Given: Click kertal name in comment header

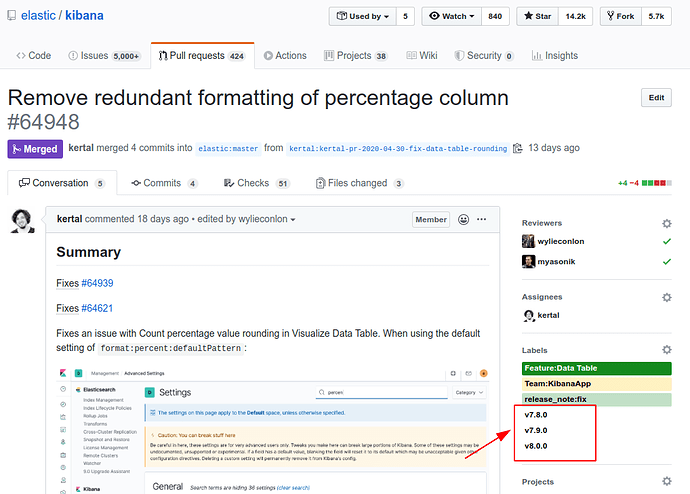Looking at the screenshot, I should (70, 219).
